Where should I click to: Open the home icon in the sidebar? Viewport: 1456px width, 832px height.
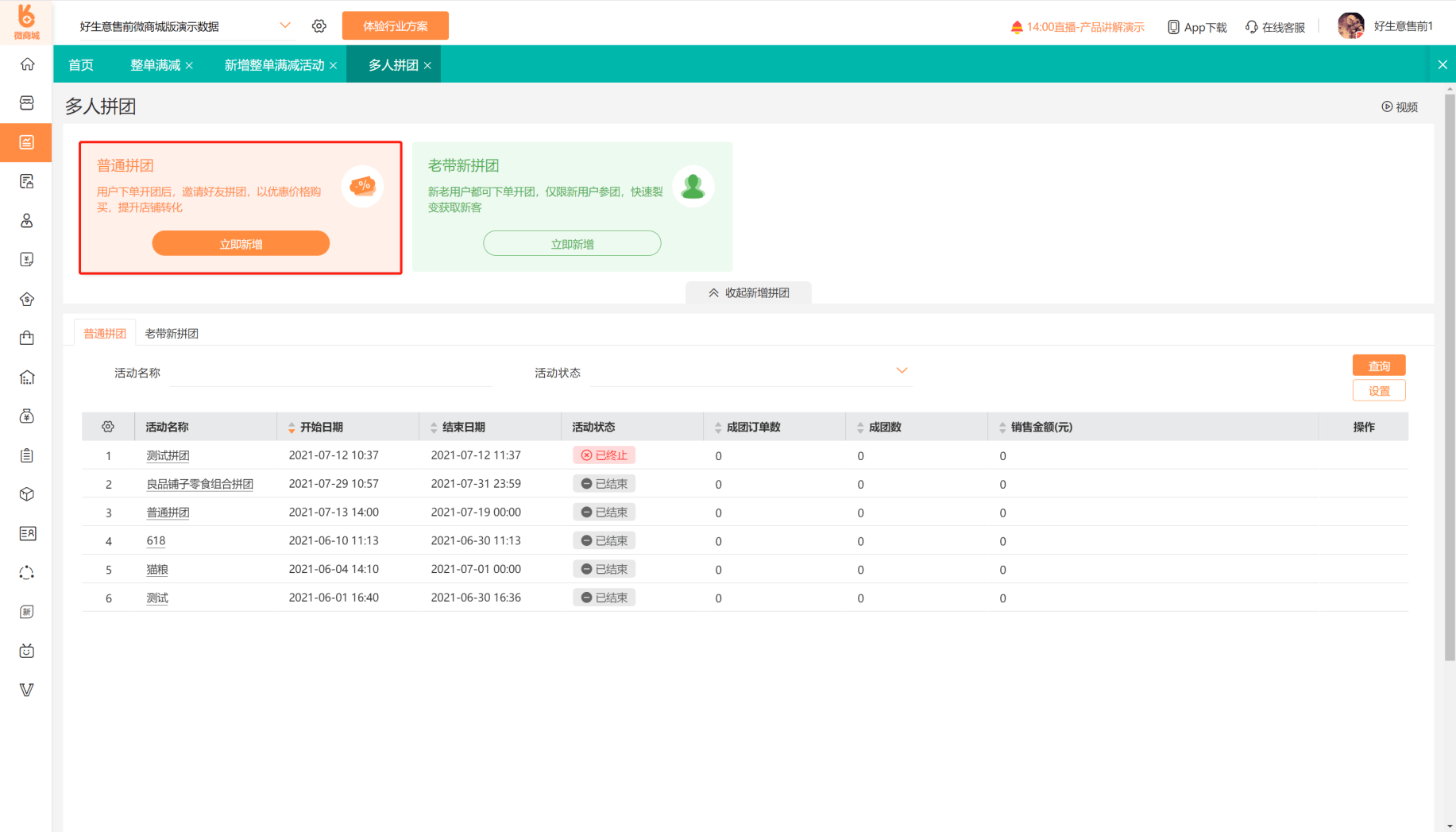[x=27, y=64]
